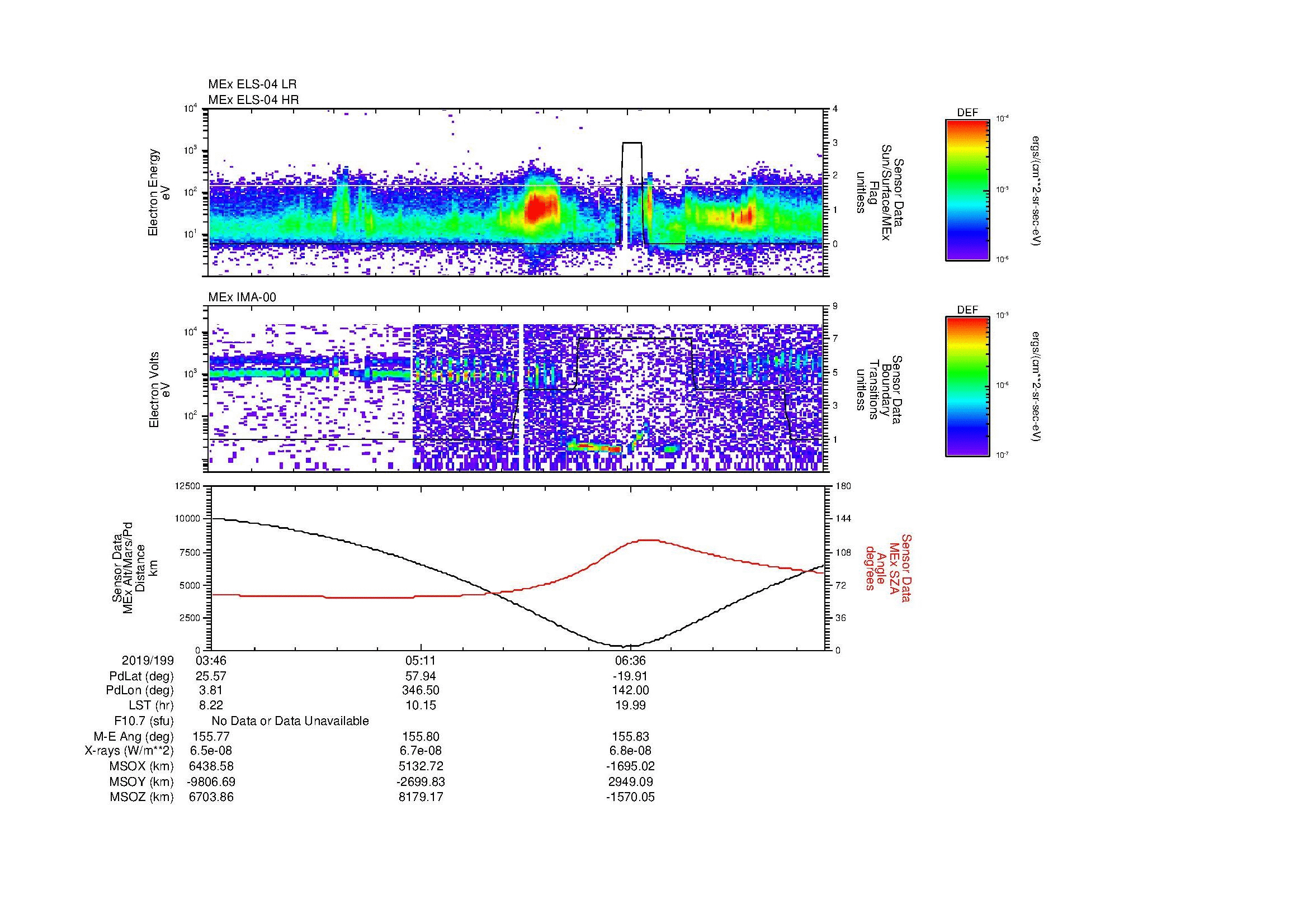Click the No Data or Data Unavailable text

[x=290, y=721]
